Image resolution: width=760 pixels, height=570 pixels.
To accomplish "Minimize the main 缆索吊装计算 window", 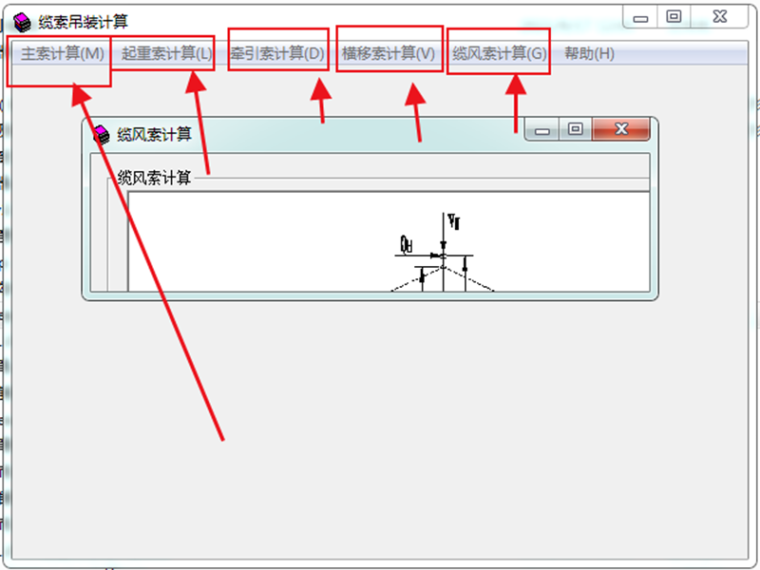I will click(x=640, y=17).
